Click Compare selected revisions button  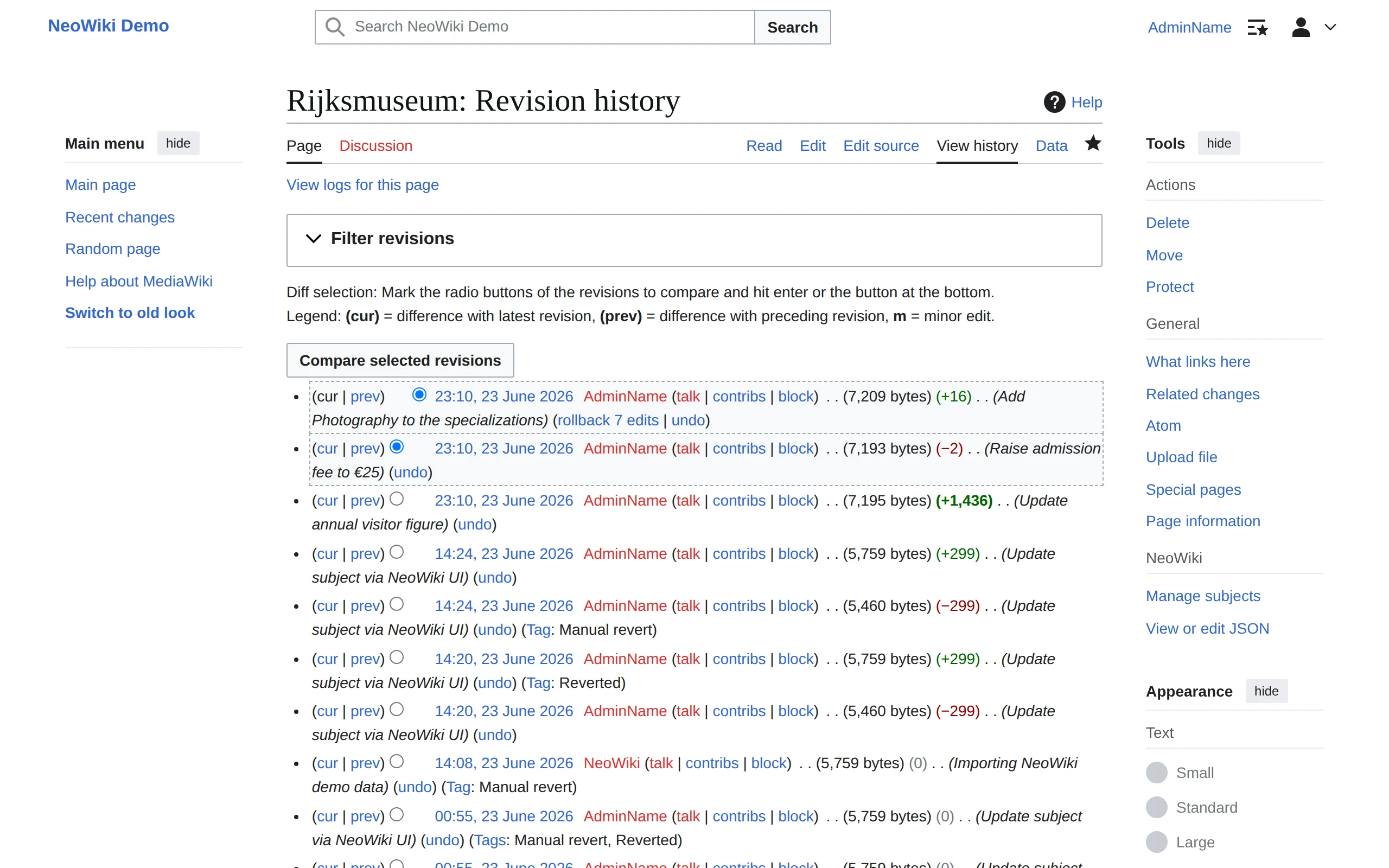tap(400, 361)
